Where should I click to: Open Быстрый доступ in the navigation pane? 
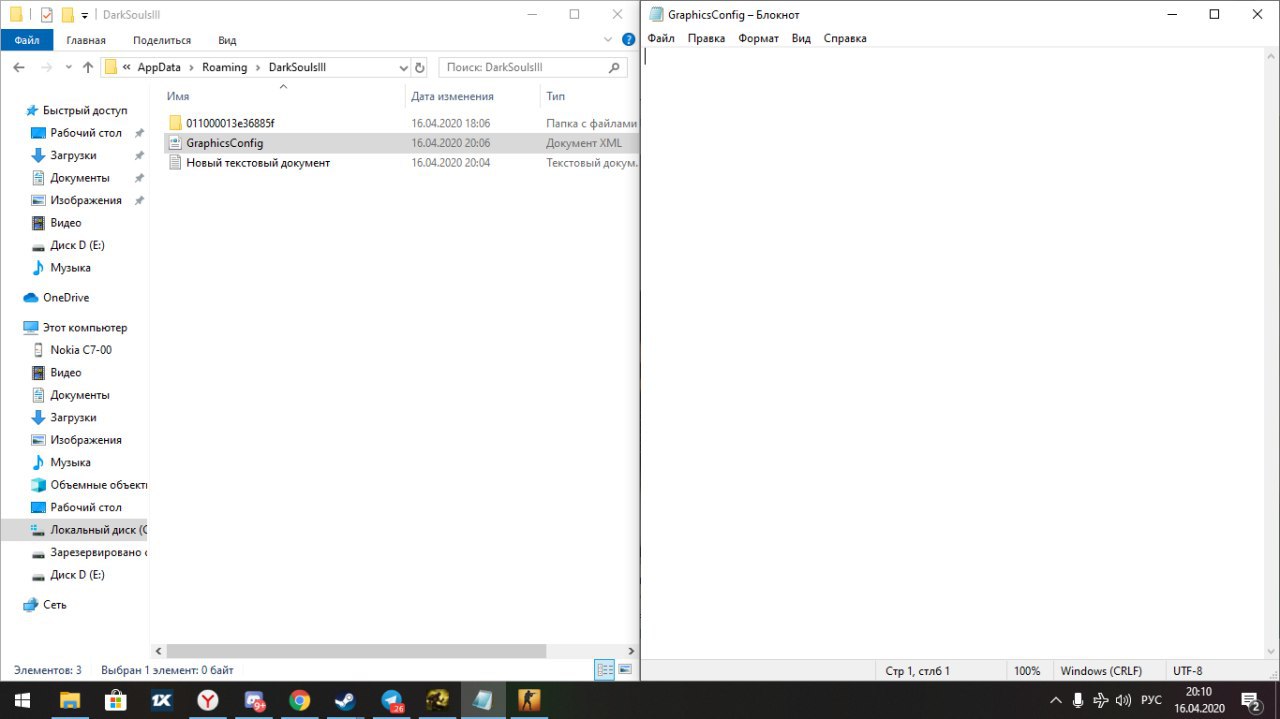[x=85, y=110]
